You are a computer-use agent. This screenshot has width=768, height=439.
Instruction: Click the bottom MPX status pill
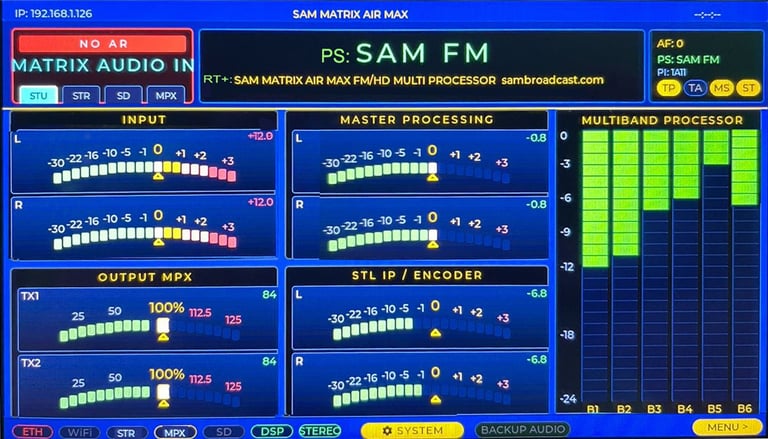coord(175,432)
